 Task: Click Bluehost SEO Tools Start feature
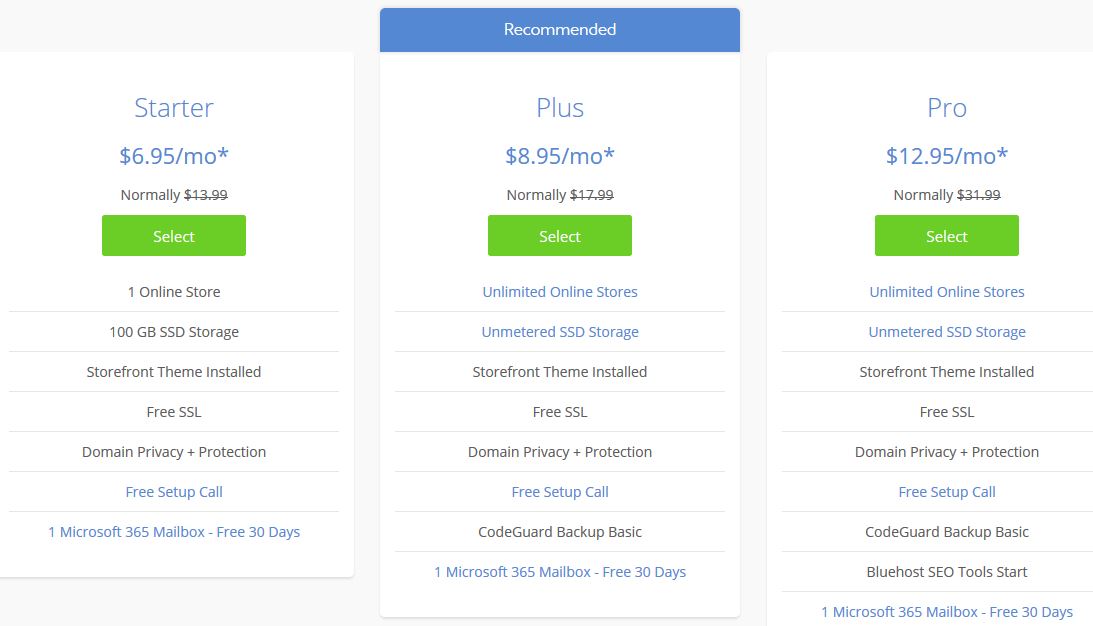[x=947, y=572]
